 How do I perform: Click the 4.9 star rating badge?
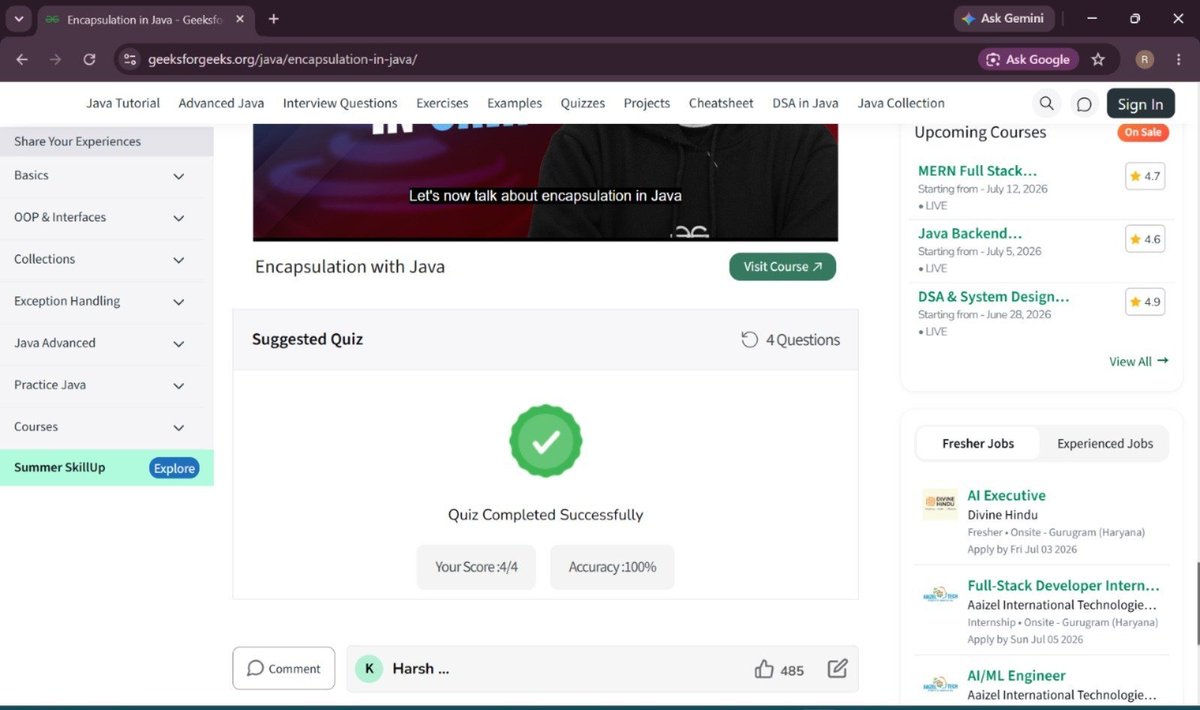click(1145, 302)
